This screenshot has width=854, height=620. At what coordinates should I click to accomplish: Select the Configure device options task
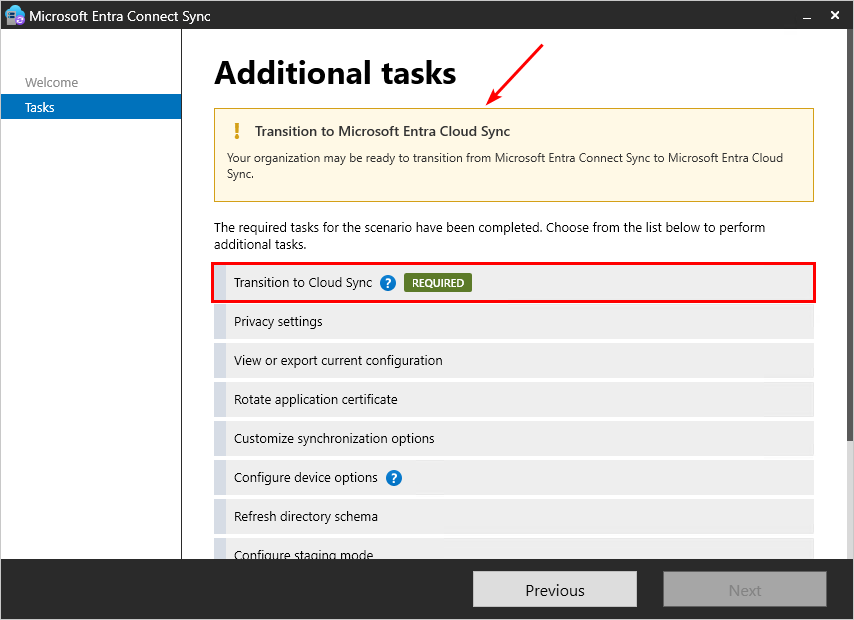tap(514, 478)
